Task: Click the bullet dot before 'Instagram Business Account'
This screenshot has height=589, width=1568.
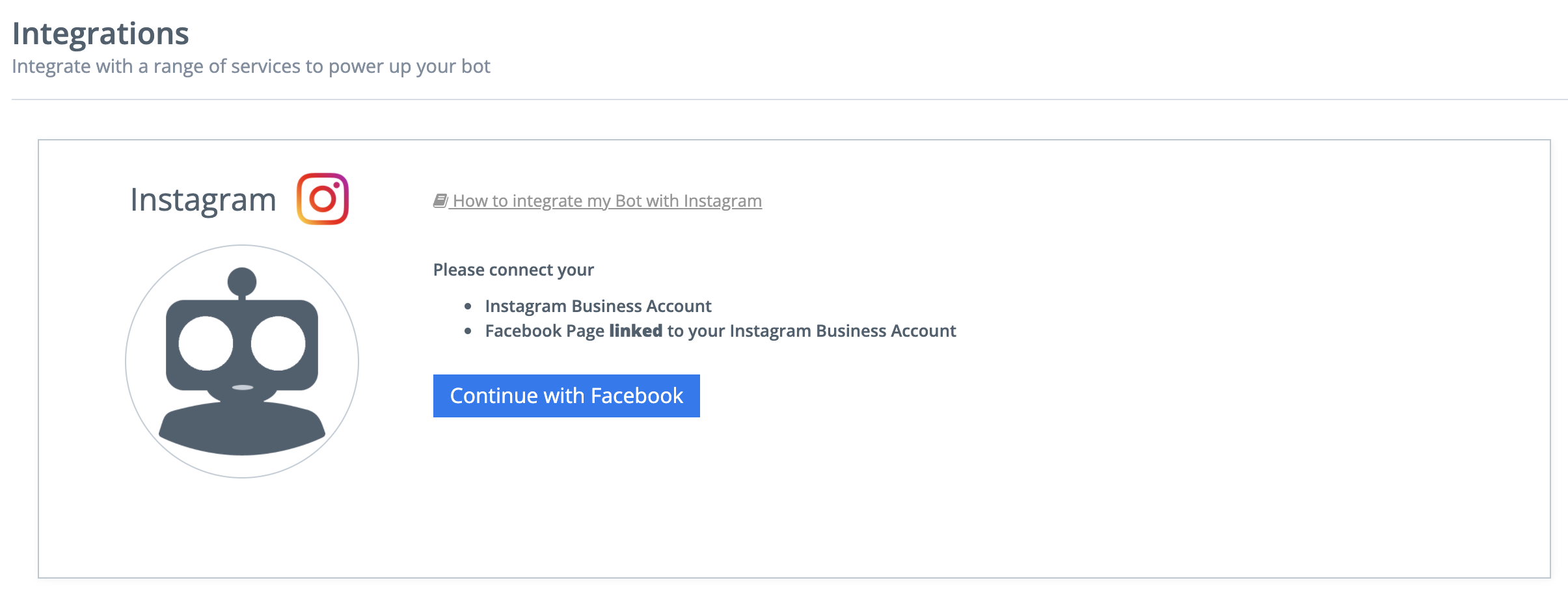Action: (468, 306)
